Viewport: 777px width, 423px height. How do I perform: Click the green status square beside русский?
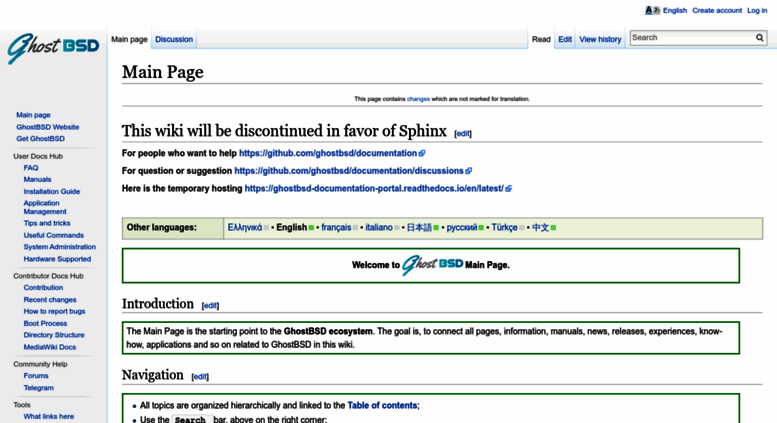[x=481, y=228]
